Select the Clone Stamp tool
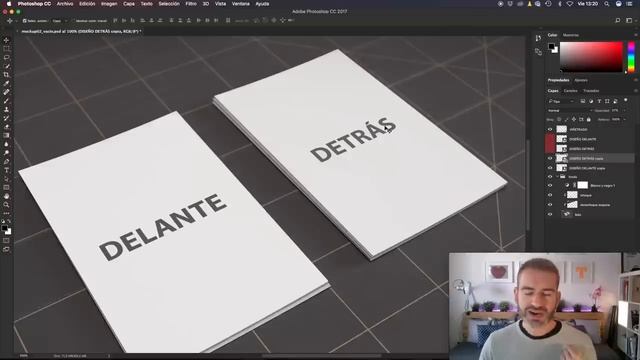Viewport: 640px width, 360px height. (x=6, y=109)
